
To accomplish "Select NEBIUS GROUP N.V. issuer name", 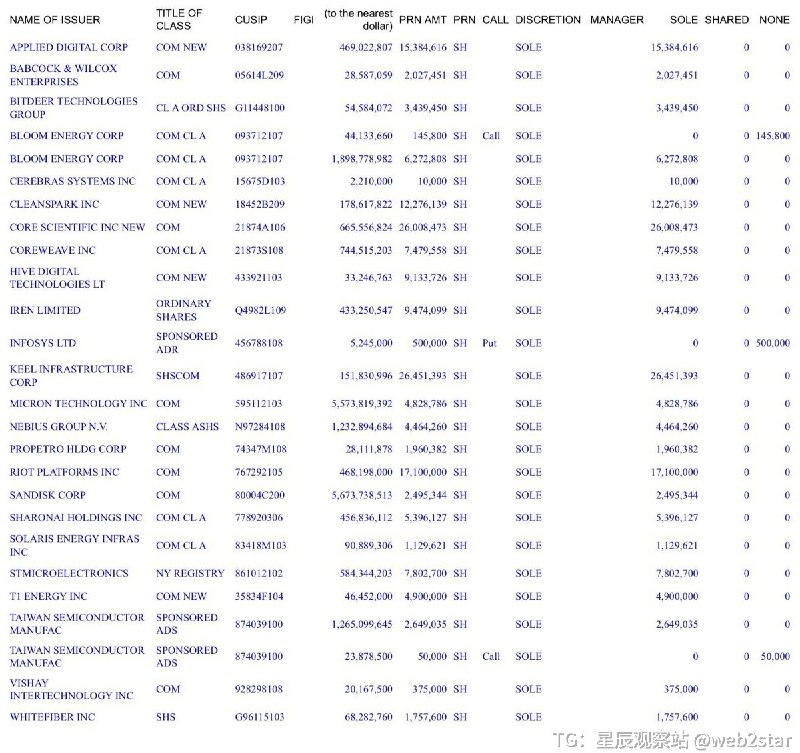I will click(x=59, y=426).
